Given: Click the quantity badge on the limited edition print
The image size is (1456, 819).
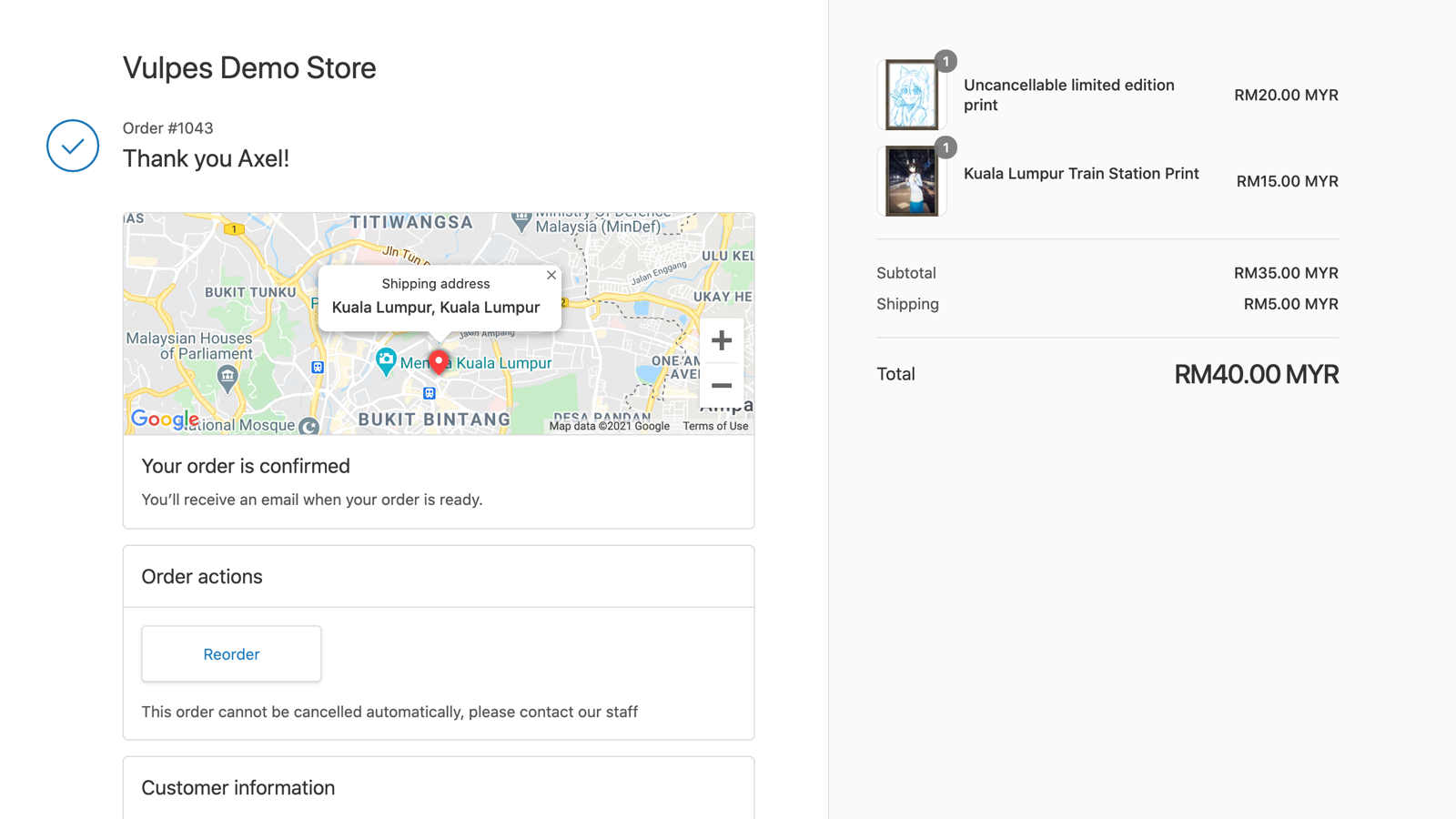Looking at the screenshot, I should pyautogui.click(x=945, y=61).
